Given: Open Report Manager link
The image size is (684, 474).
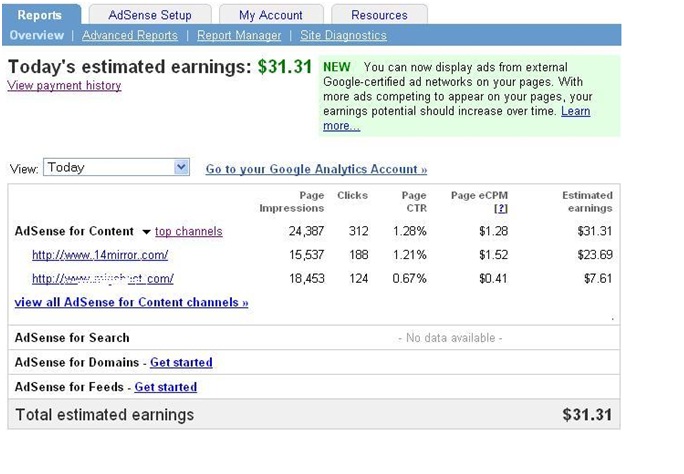Looking at the screenshot, I should point(239,35).
